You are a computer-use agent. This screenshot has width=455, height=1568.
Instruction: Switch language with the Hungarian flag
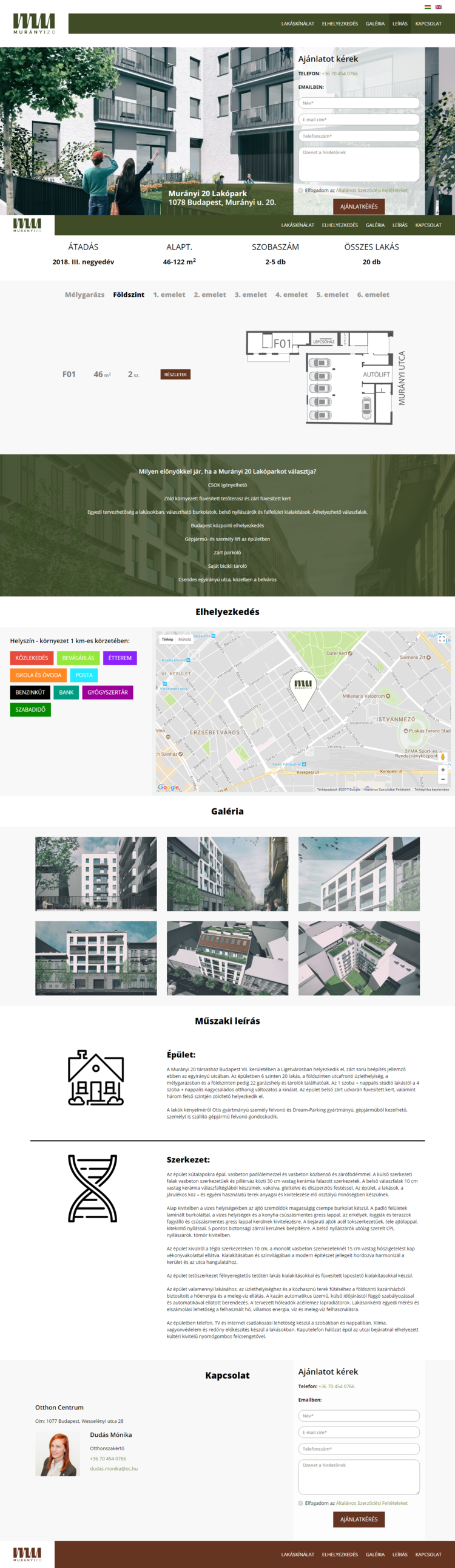pyautogui.click(x=427, y=7)
